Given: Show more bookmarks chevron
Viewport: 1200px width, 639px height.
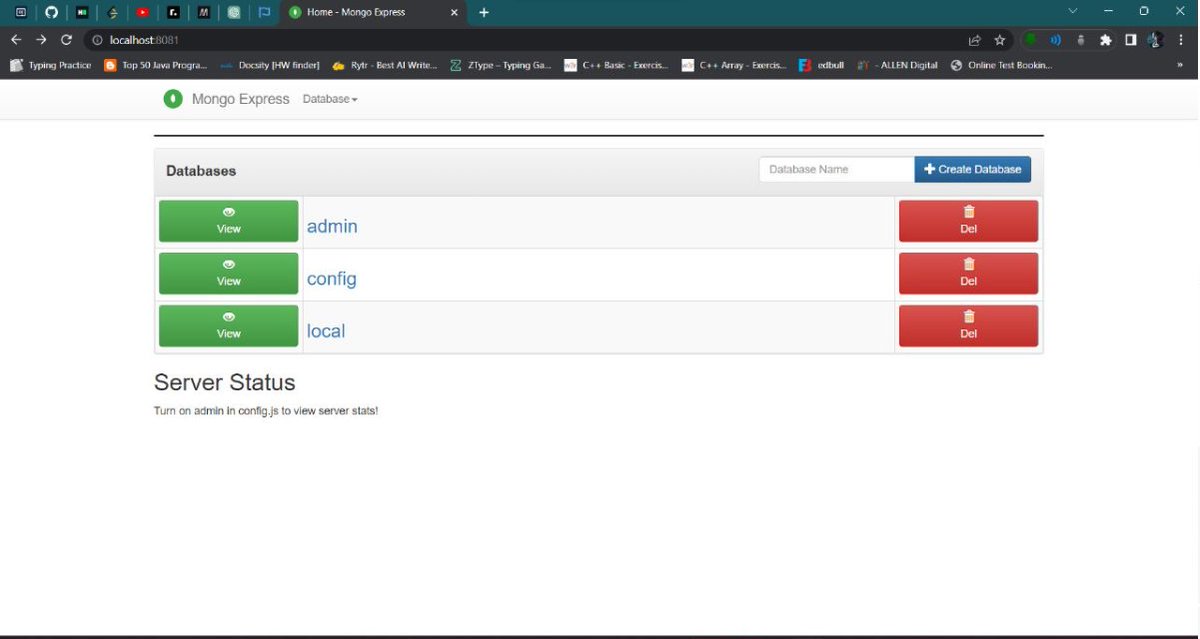Looking at the screenshot, I should click(1180, 65).
